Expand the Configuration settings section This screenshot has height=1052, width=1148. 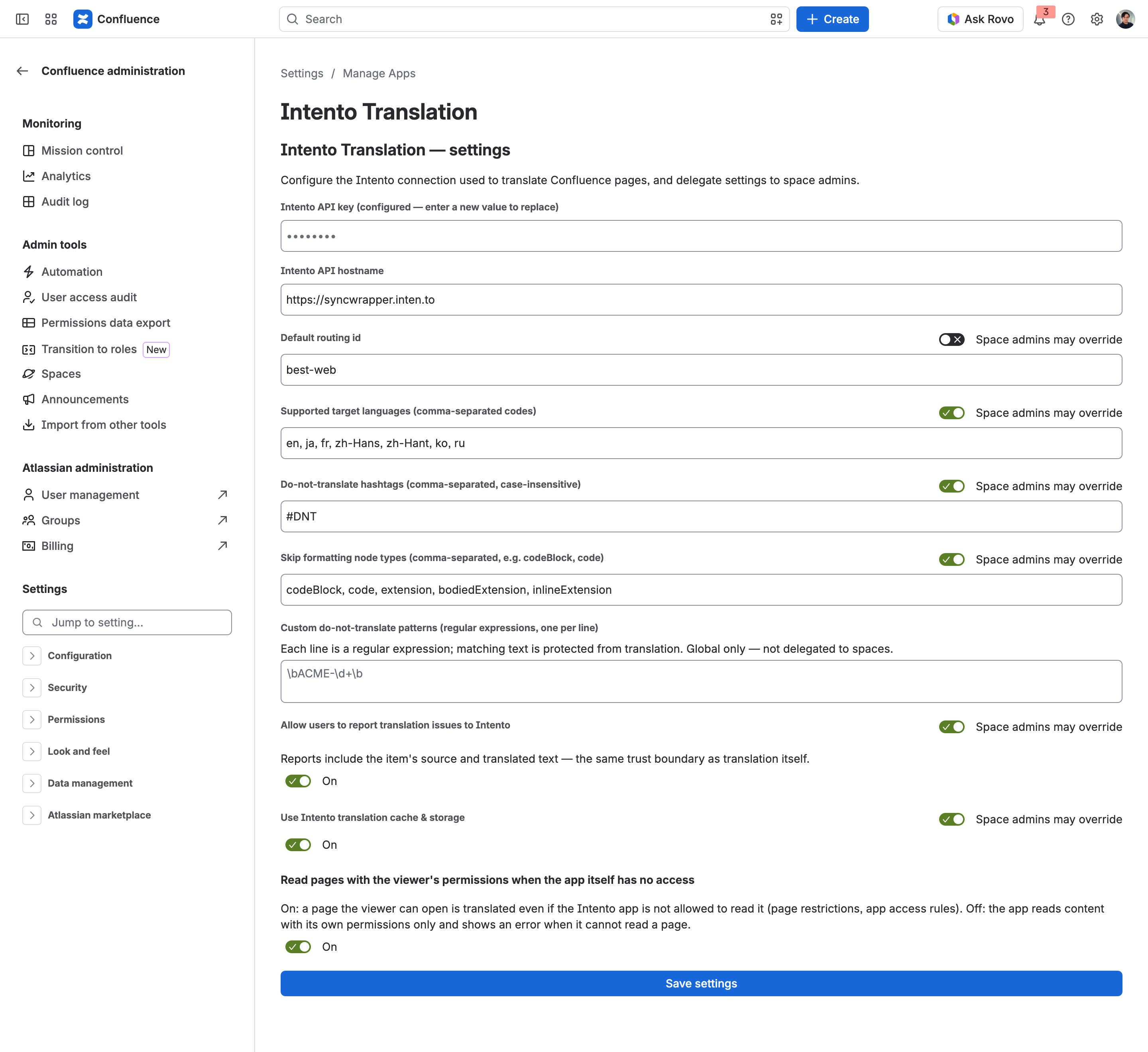32,656
